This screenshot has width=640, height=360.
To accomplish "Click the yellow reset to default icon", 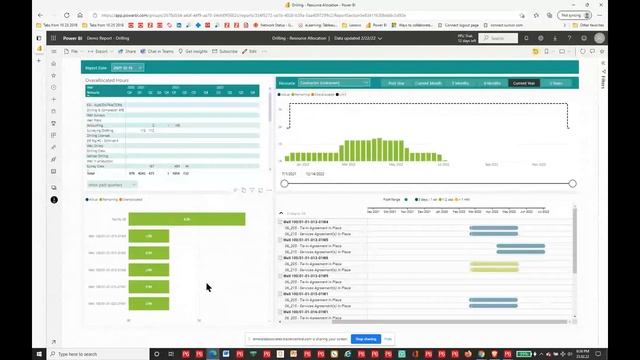I will point(536,51).
